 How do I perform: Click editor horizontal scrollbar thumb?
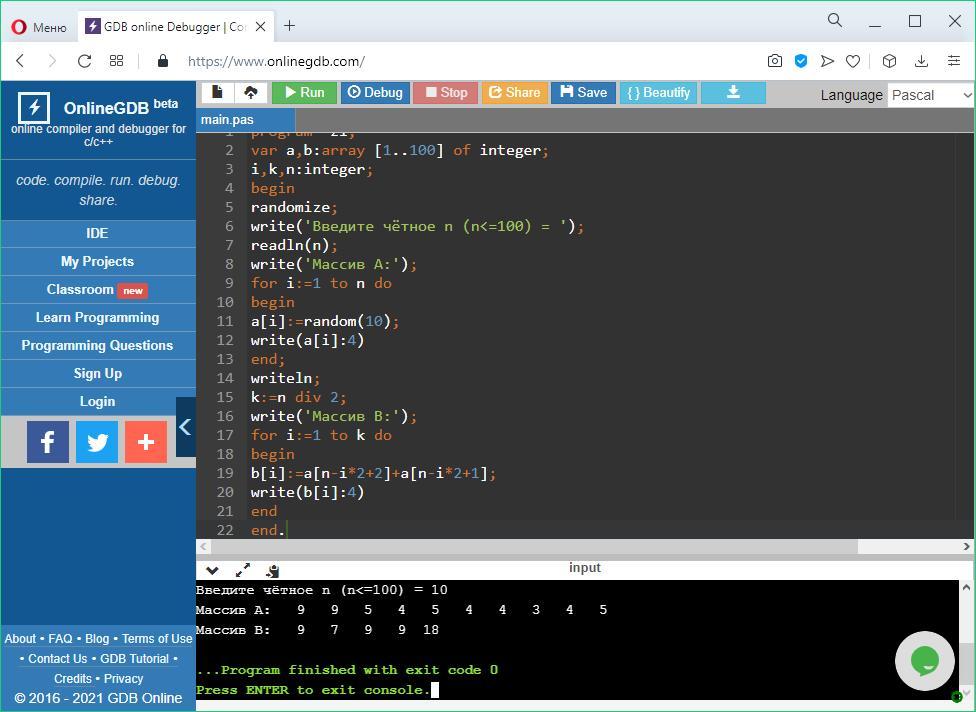point(534,546)
